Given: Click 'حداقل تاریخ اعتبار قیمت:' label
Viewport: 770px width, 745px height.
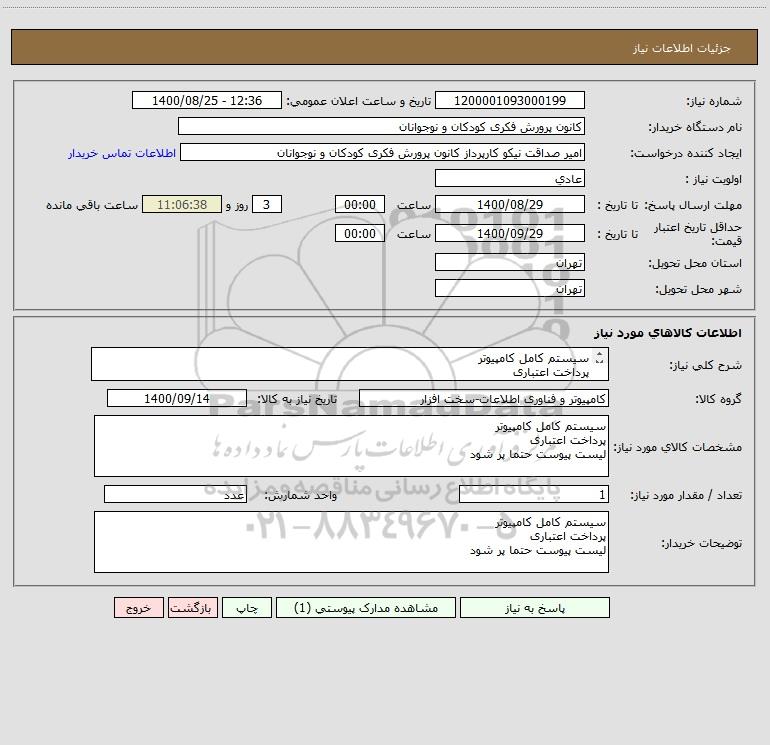Looking at the screenshot, I should pos(698,234).
